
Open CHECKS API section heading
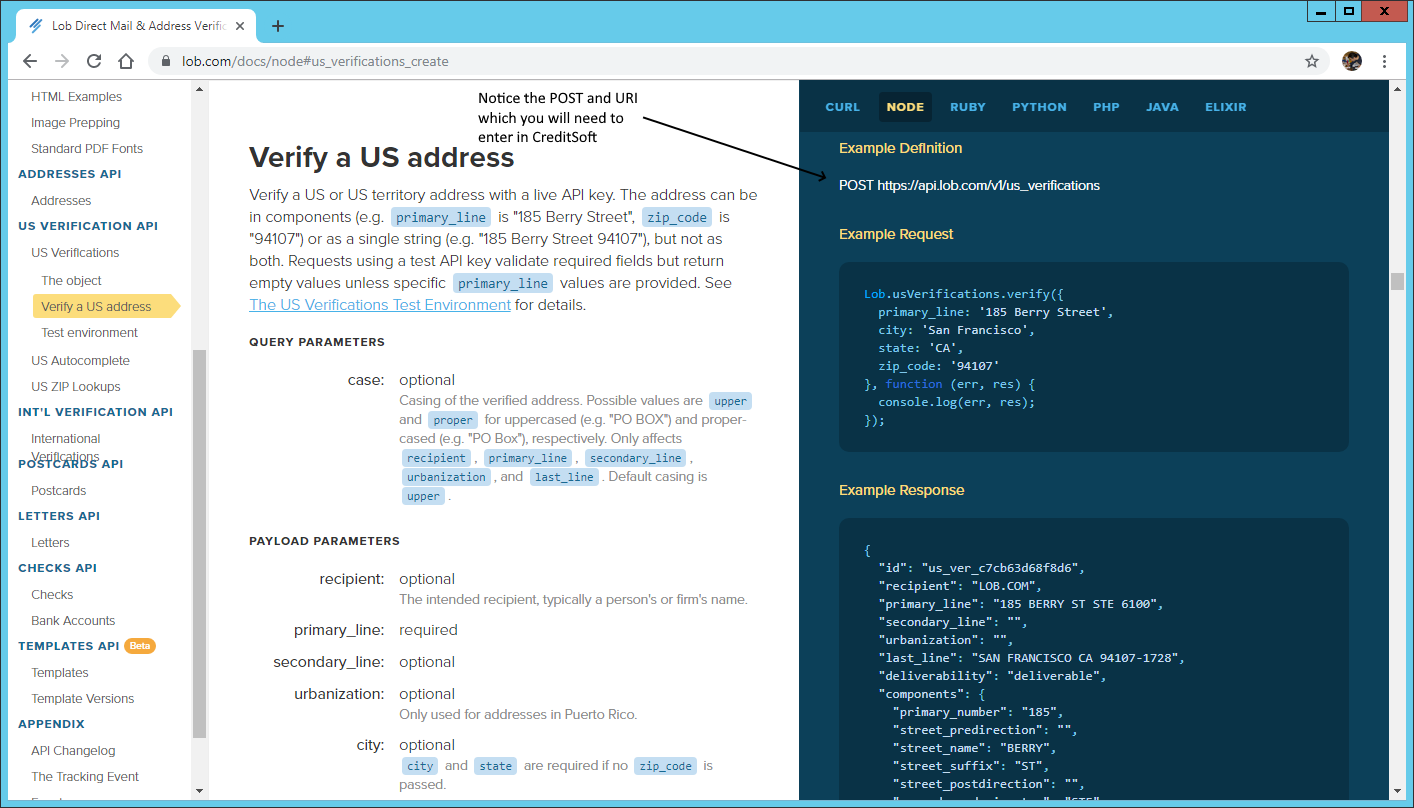click(x=57, y=568)
